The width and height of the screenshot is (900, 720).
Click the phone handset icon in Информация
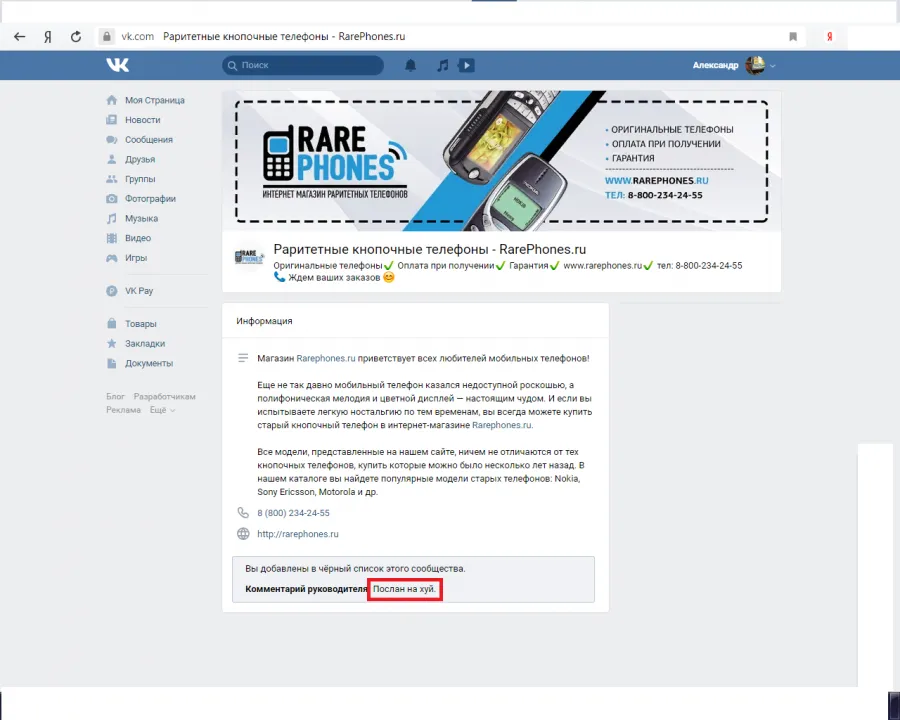coord(243,513)
